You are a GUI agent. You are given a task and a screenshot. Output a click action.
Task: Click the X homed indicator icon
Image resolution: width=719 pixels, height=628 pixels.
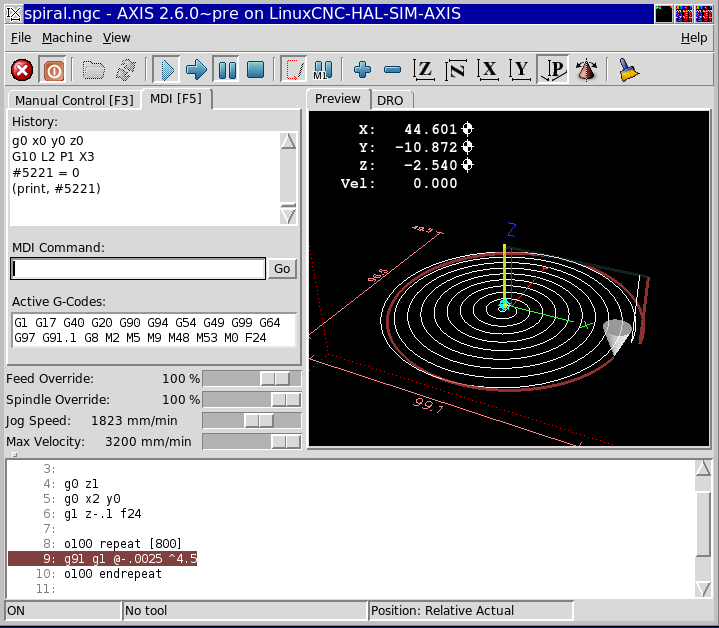coord(467,129)
